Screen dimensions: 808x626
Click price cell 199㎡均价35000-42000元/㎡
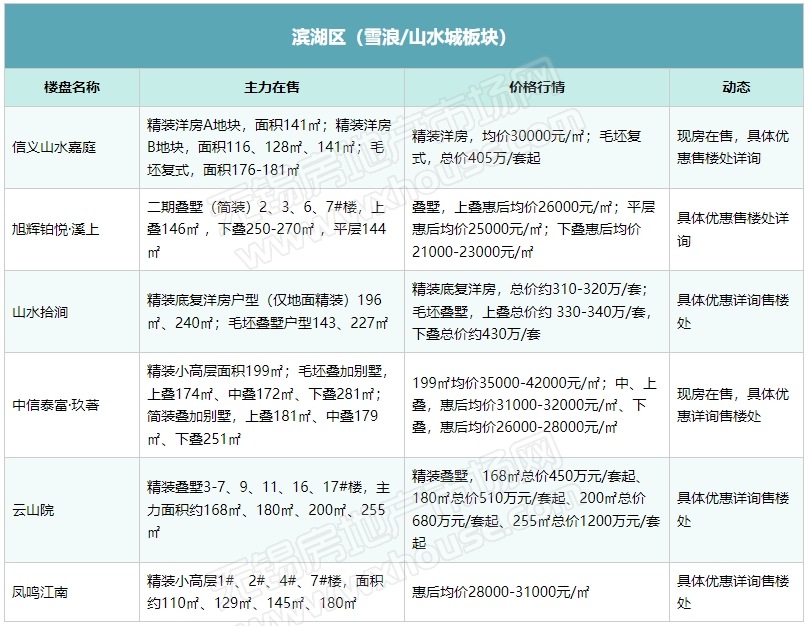coord(537,405)
